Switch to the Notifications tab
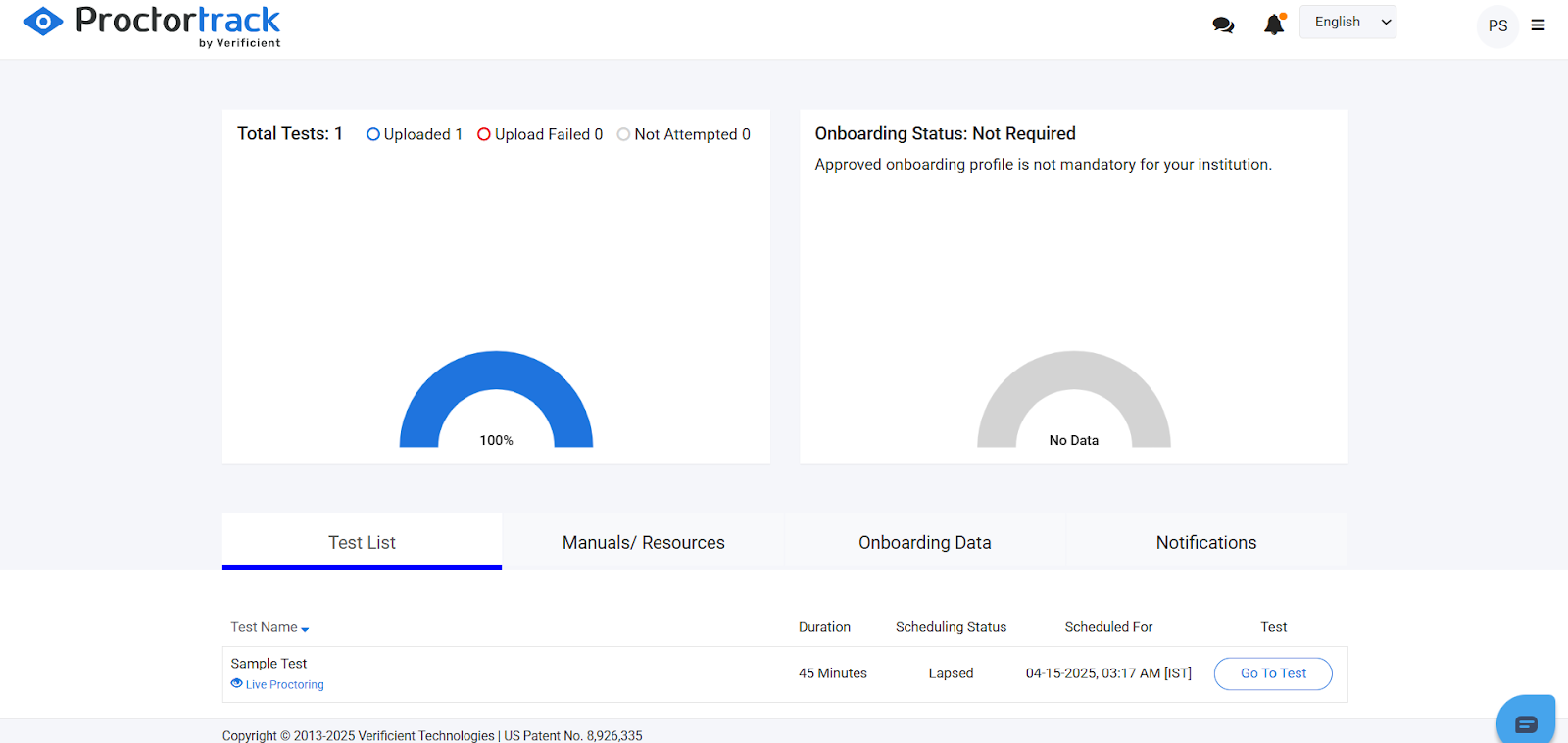Image resolution: width=1568 pixels, height=743 pixels. pyautogui.click(x=1206, y=541)
